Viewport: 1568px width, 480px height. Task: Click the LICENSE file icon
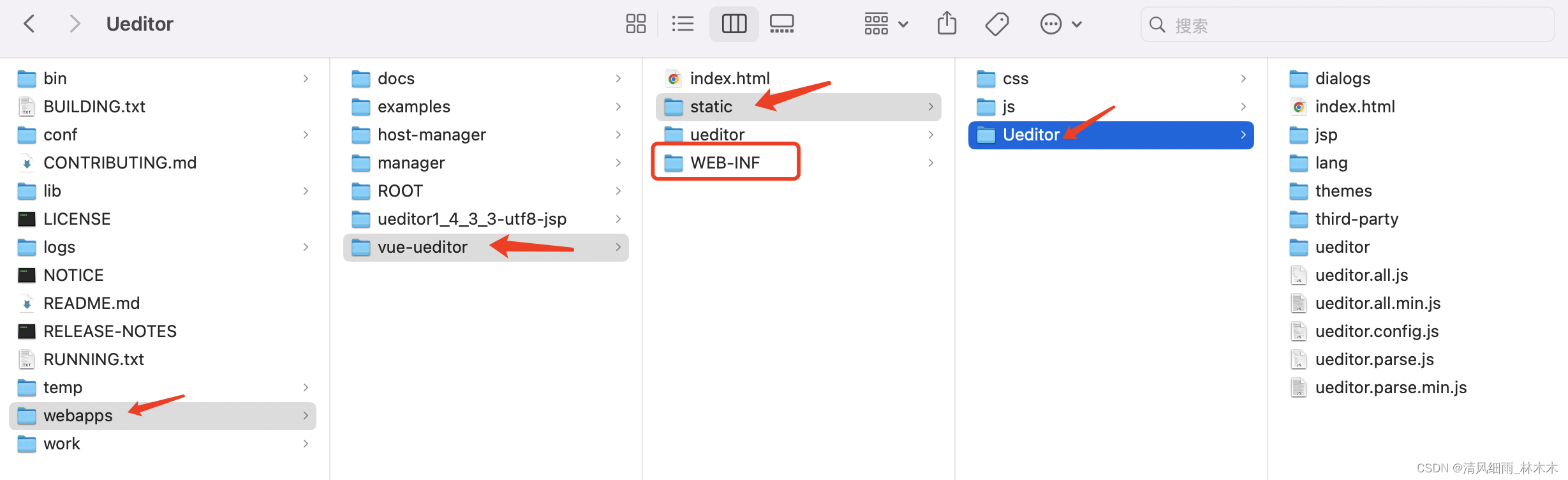[27, 219]
